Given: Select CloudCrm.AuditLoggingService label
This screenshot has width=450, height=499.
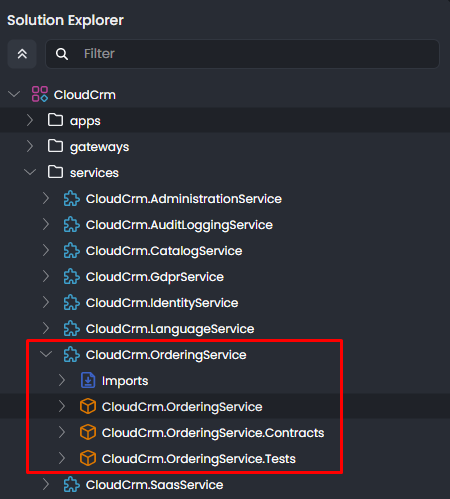Looking at the screenshot, I should (x=179, y=225).
